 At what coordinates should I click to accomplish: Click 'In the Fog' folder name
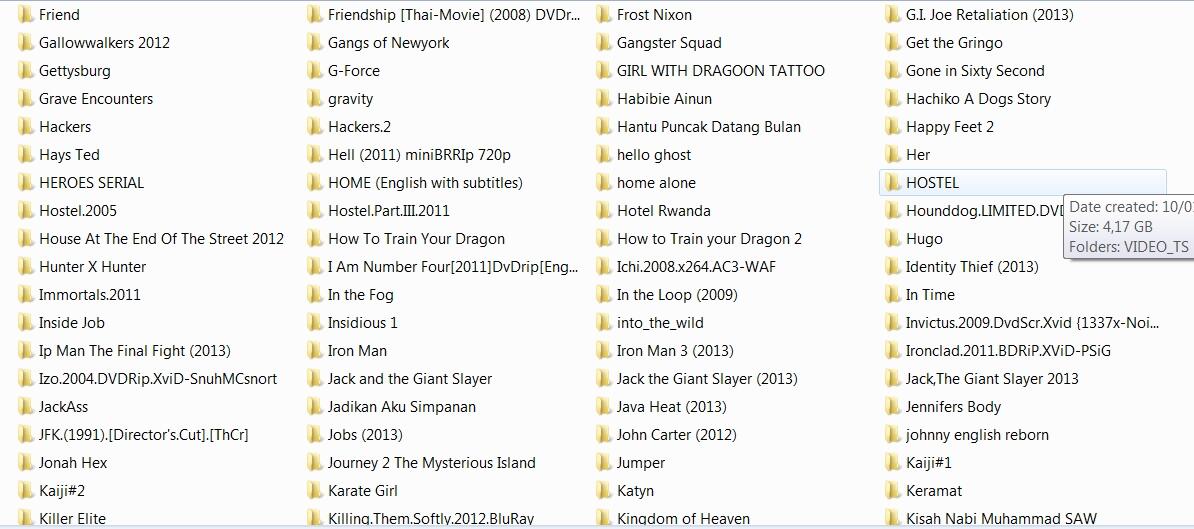click(360, 295)
